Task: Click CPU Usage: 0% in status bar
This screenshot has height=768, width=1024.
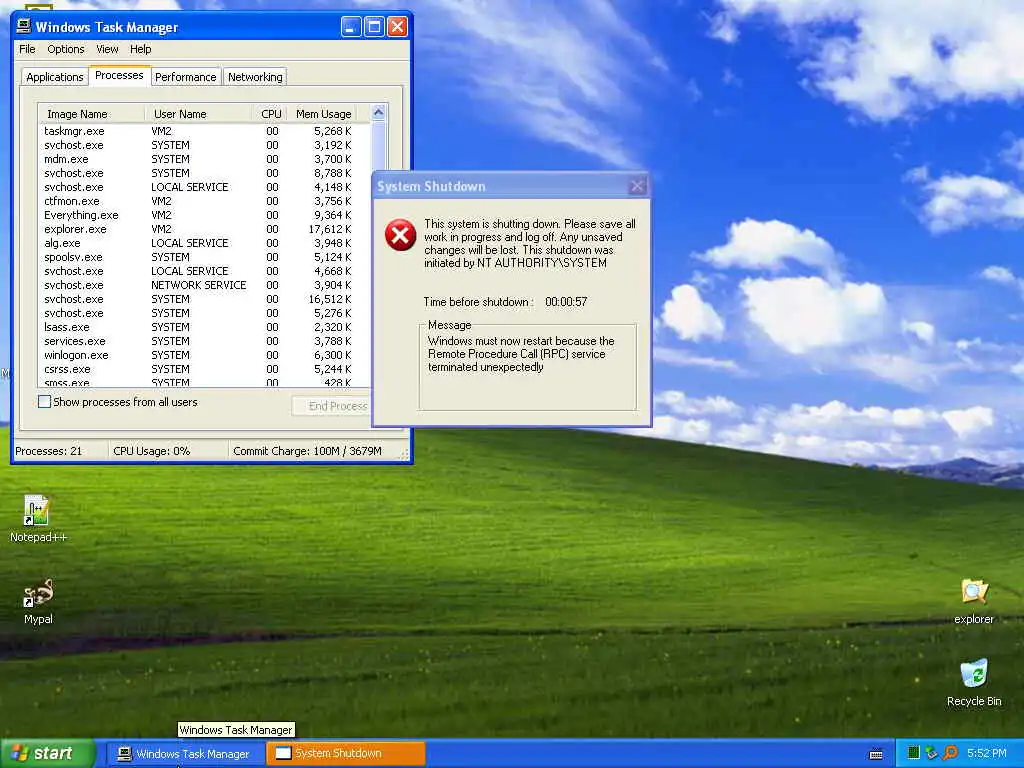Action: click(152, 451)
